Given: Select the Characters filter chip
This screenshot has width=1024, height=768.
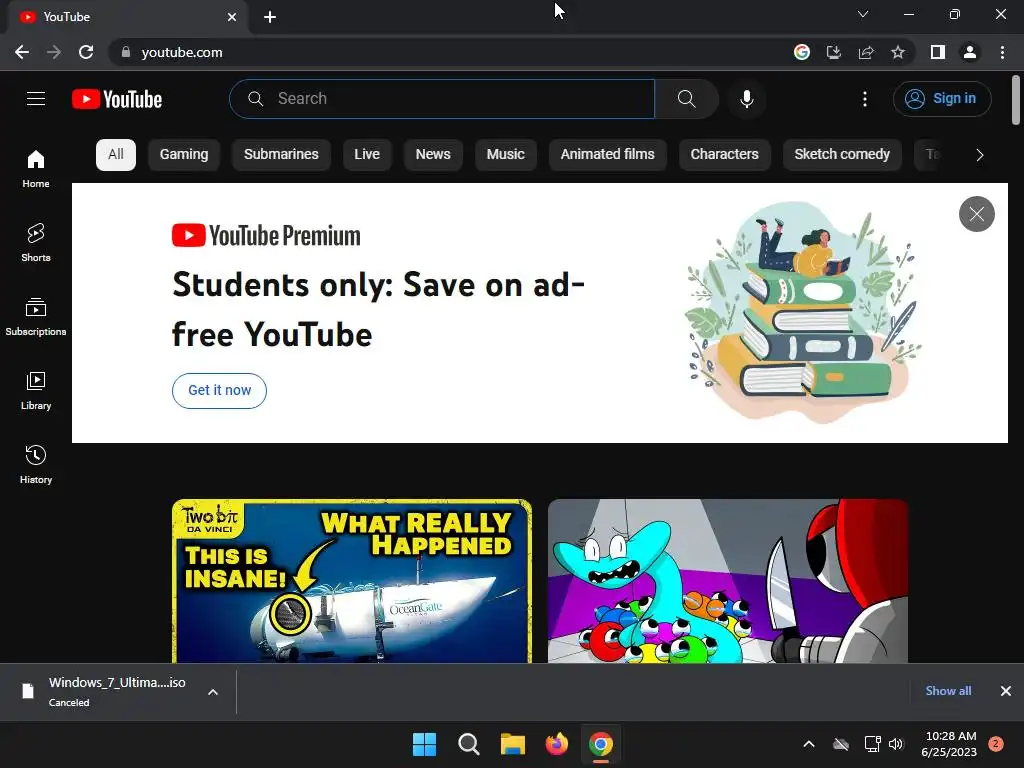Looking at the screenshot, I should pos(725,155).
